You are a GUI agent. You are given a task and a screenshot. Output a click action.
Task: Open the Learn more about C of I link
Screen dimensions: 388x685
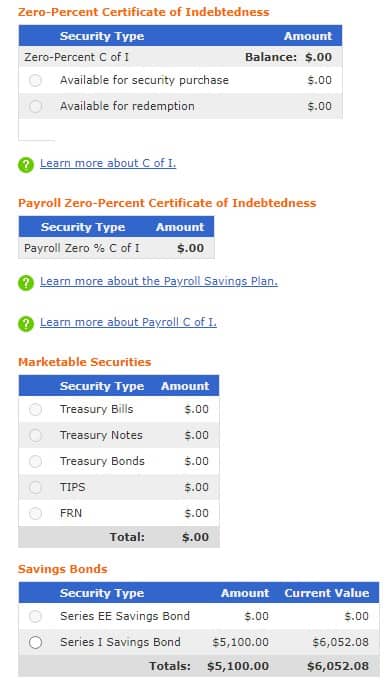tap(108, 163)
